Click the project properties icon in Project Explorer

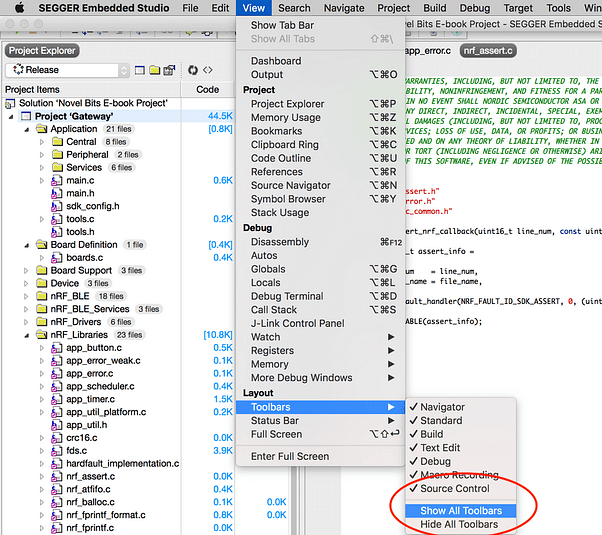click(x=169, y=70)
